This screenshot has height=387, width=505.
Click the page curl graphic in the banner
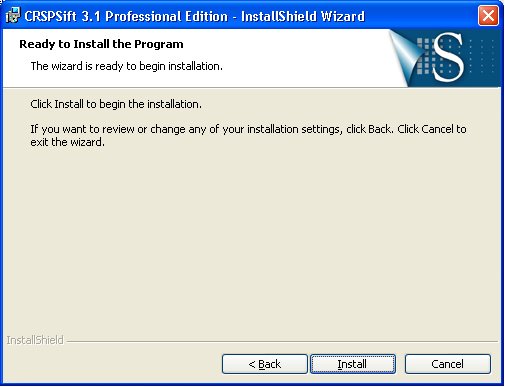(405, 53)
